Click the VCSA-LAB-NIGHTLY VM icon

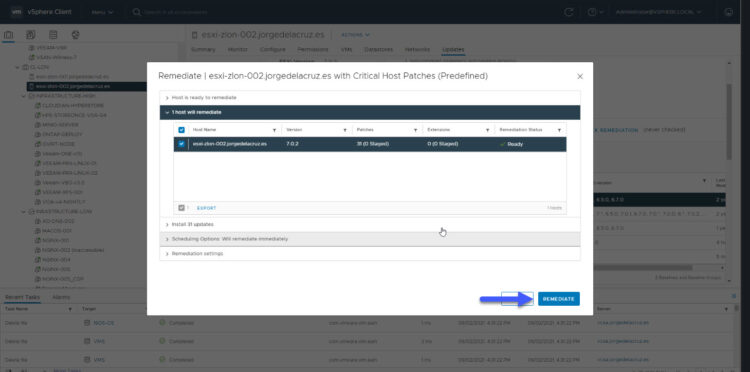point(38,201)
